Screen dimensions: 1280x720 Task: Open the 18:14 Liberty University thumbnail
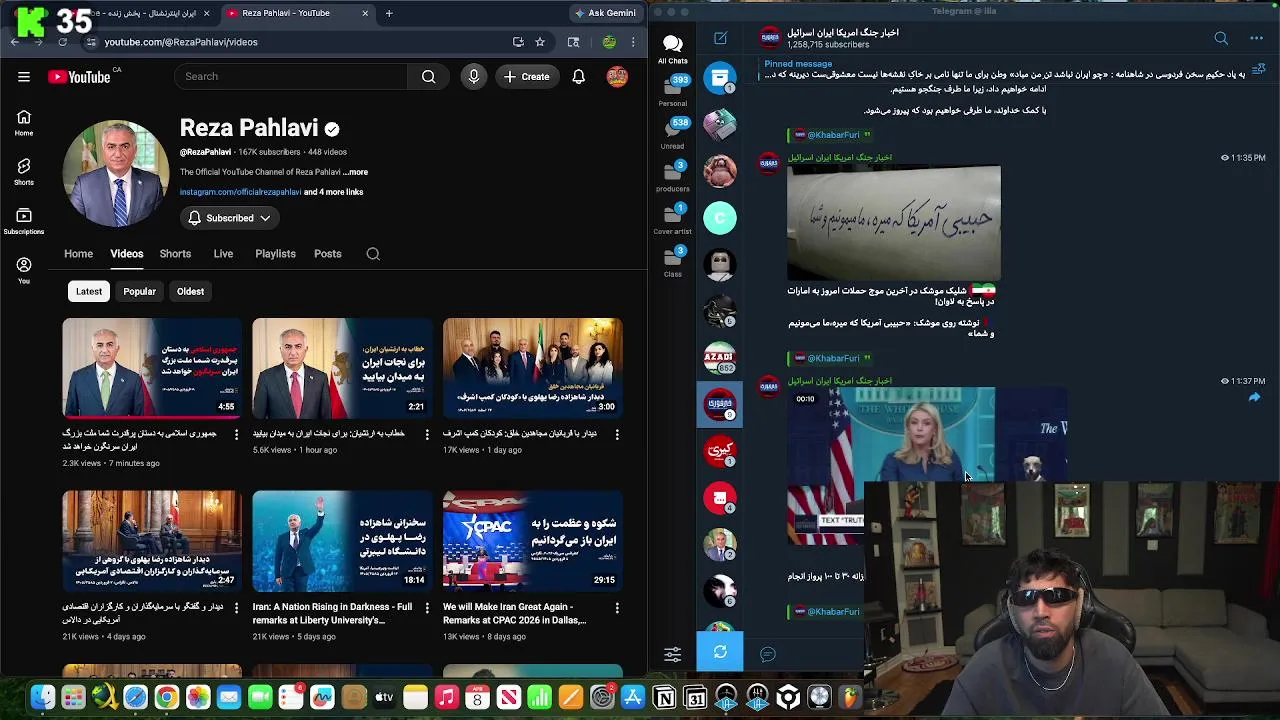click(x=342, y=540)
